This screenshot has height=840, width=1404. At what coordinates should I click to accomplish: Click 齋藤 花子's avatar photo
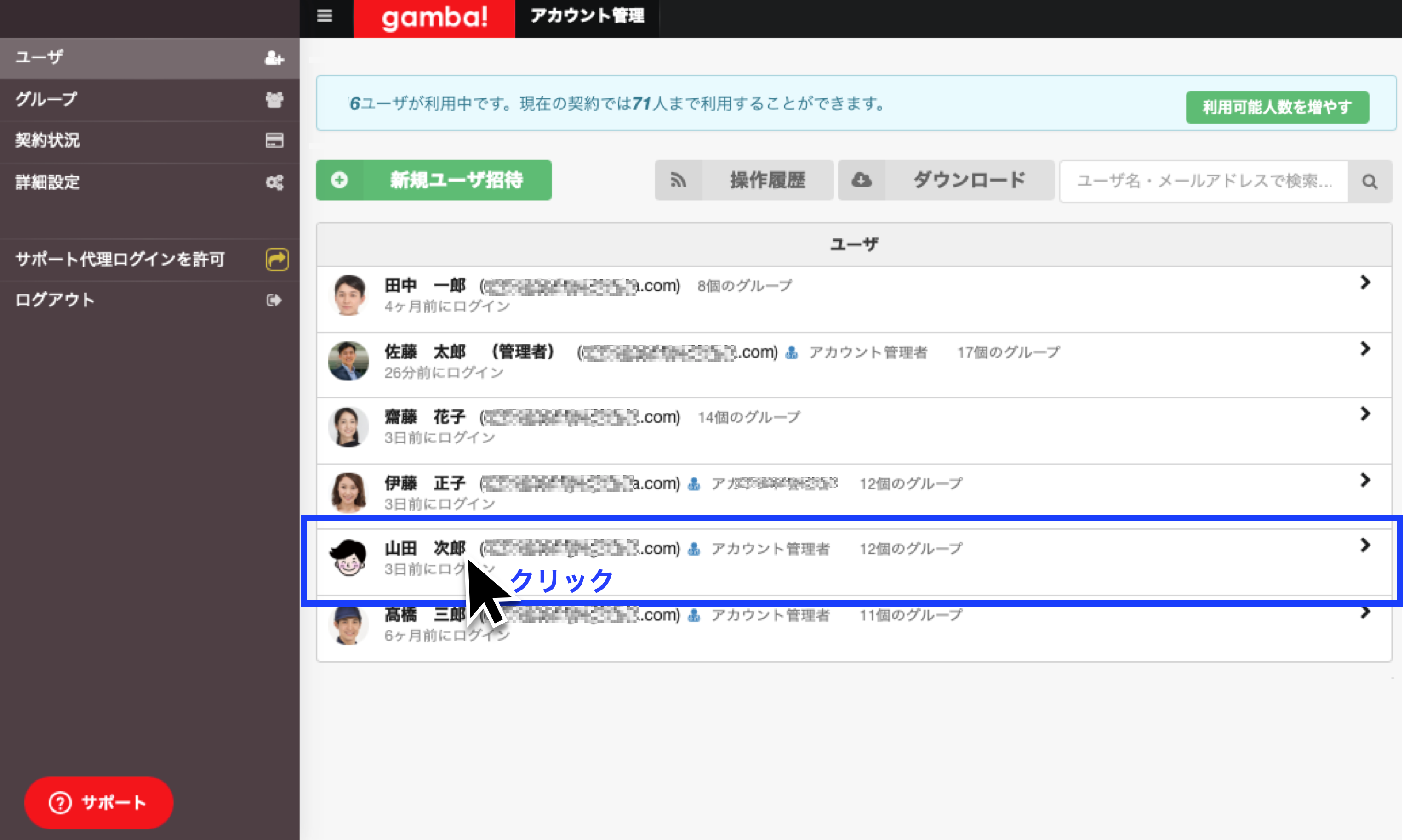348,427
